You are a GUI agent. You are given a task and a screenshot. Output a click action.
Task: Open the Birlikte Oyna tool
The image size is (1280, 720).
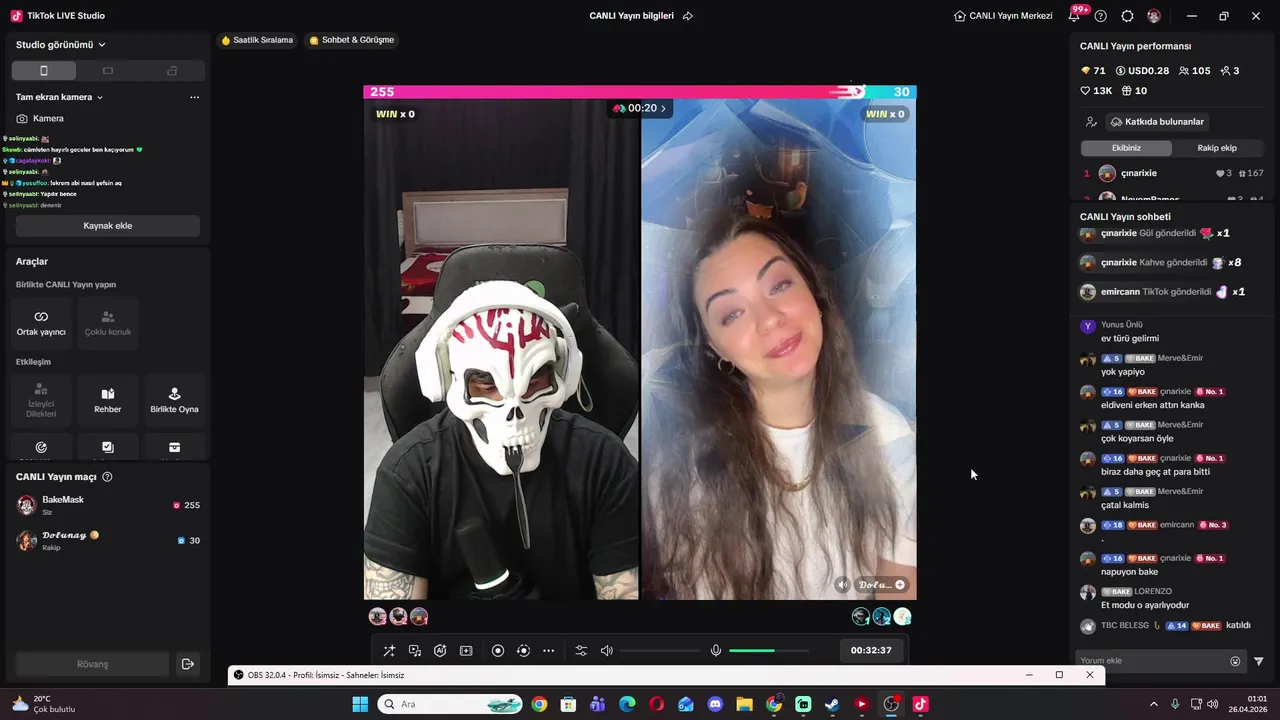[x=174, y=400]
